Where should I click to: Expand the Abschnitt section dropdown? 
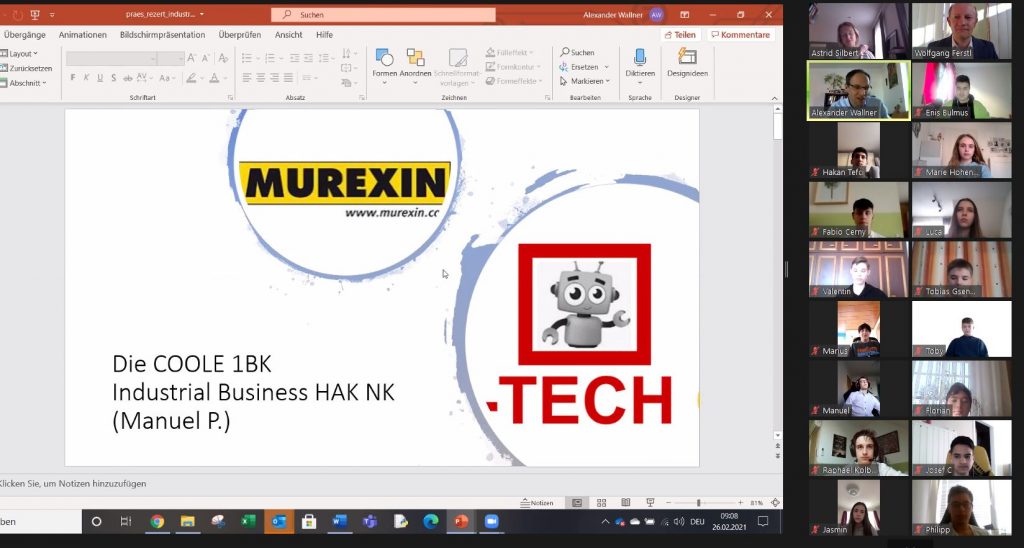pyautogui.click(x=23, y=83)
